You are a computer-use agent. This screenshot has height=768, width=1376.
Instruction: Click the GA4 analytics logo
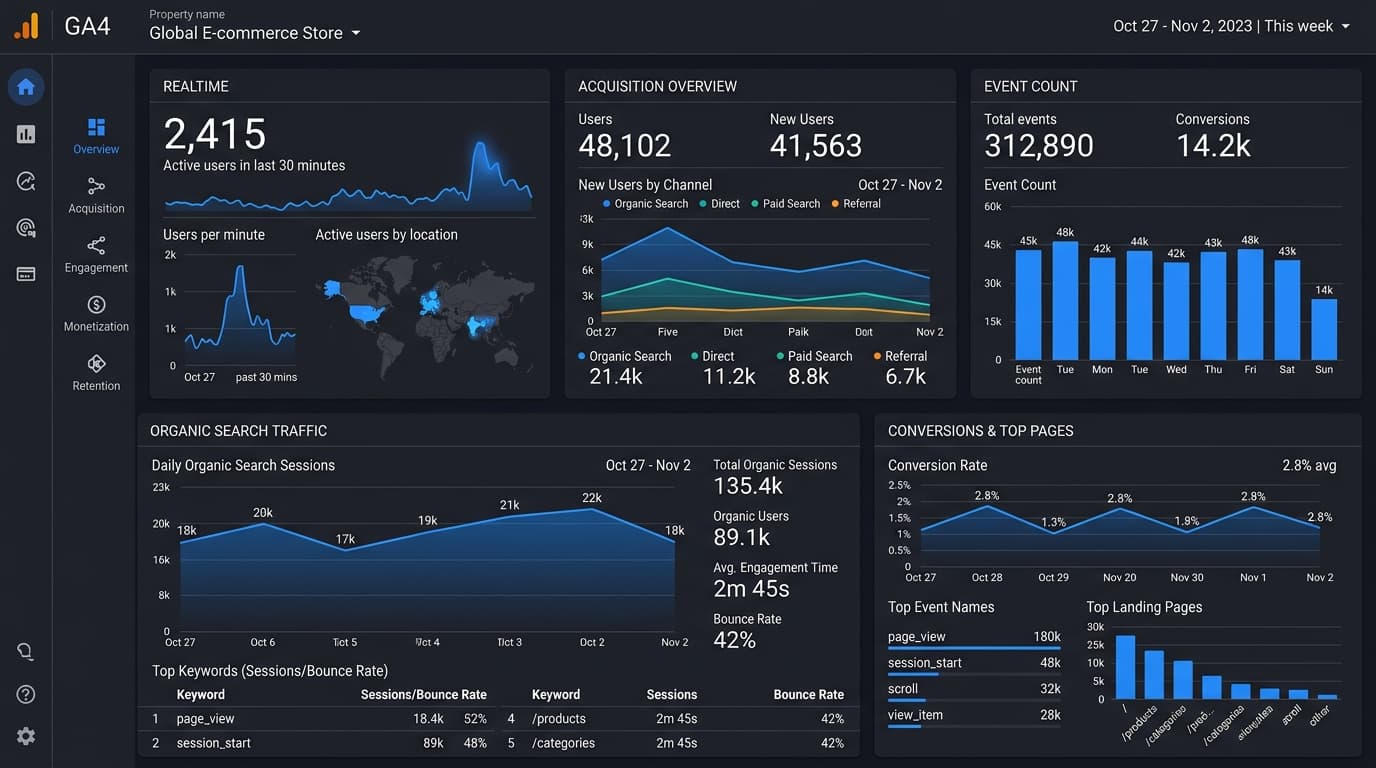pyautogui.click(x=26, y=26)
